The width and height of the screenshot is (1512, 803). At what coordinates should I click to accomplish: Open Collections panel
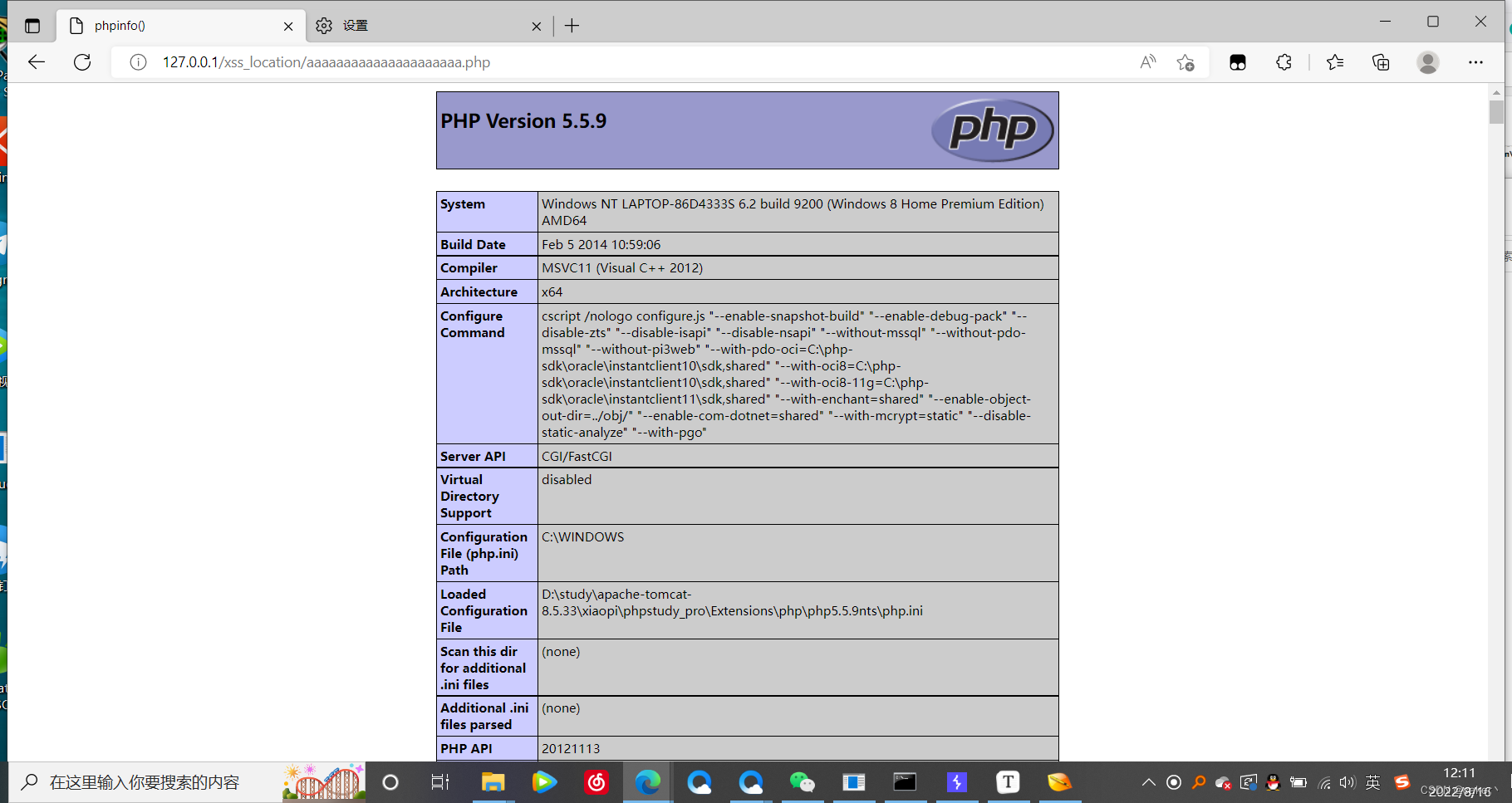[x=1381, y=62]
